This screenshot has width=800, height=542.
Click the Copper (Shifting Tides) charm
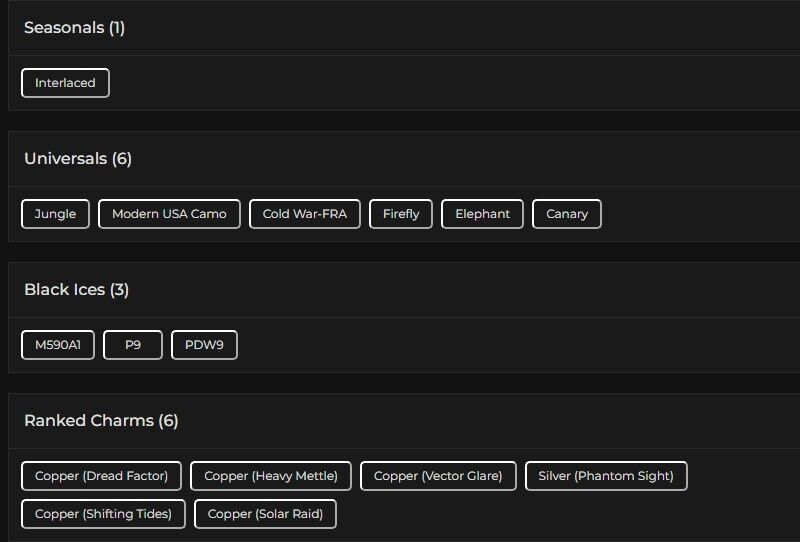tap(103, 514)
